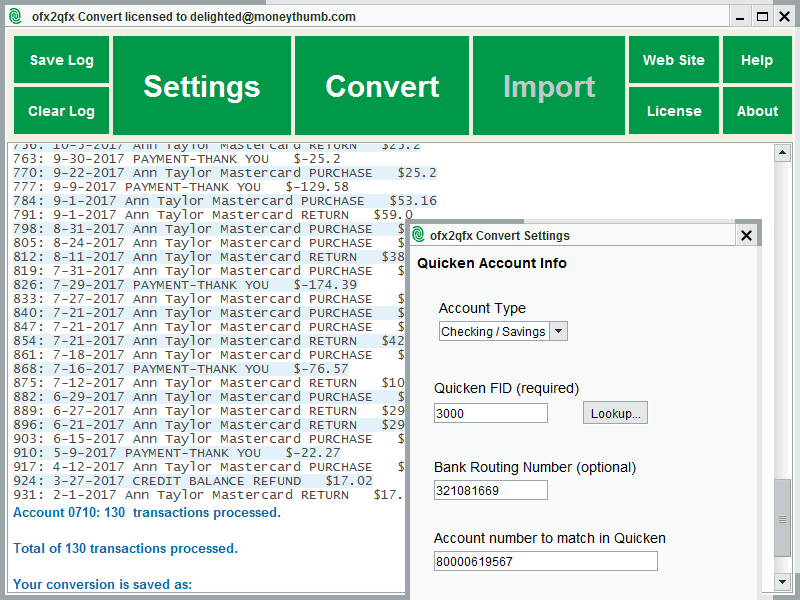The height and width of the screenshot is (600, 800).
Task: Close the main ofx2qfx Convert window
Action: pos(785,17)
